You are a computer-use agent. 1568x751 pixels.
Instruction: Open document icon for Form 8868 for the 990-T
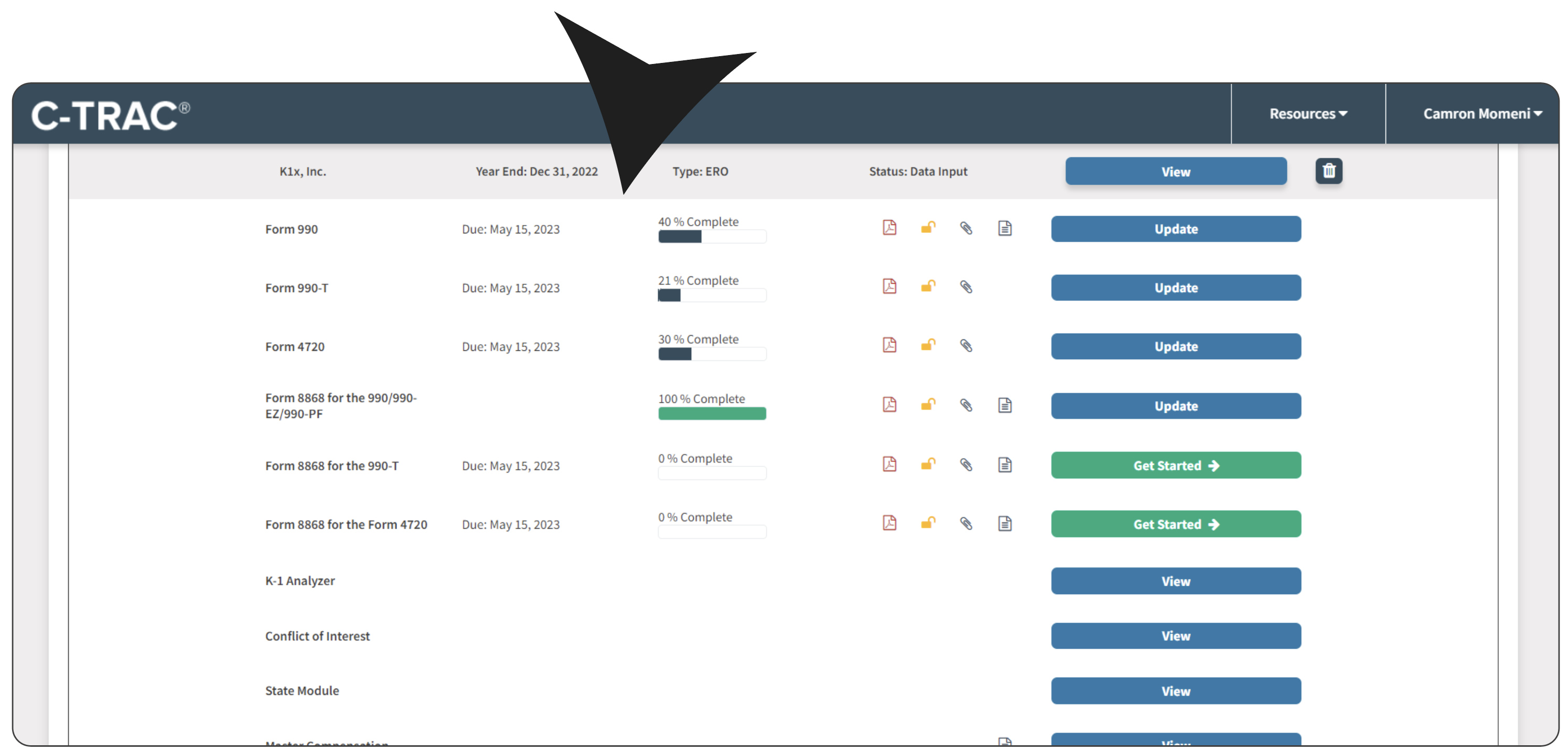point(1005,465)
